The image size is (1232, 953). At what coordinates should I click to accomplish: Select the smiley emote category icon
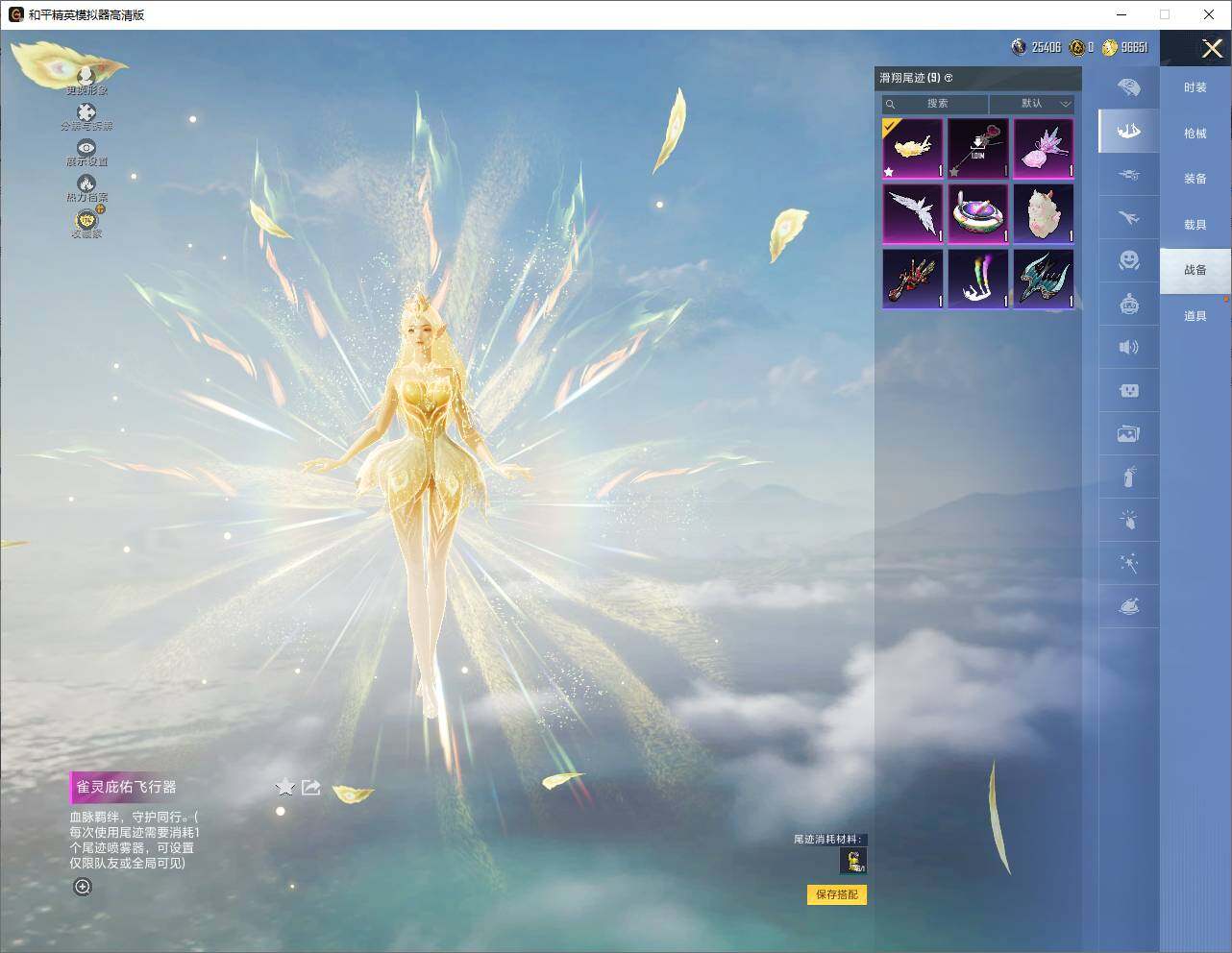pyautogui.click(x=1129, y=260)
